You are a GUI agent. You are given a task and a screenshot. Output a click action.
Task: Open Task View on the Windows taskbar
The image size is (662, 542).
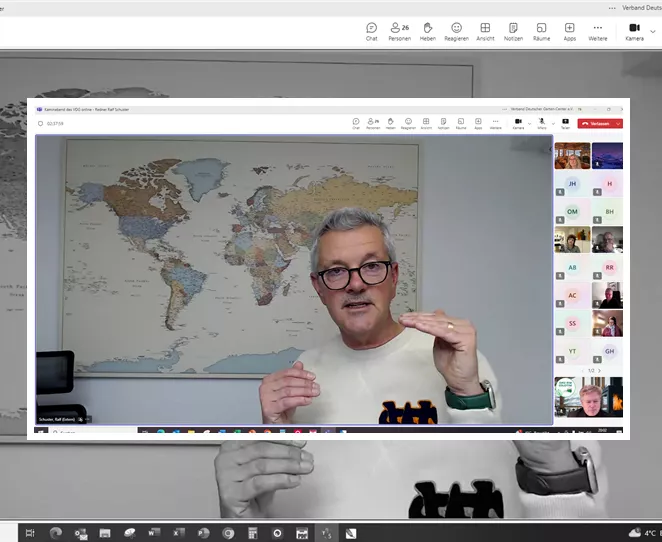tap(30, 533)
